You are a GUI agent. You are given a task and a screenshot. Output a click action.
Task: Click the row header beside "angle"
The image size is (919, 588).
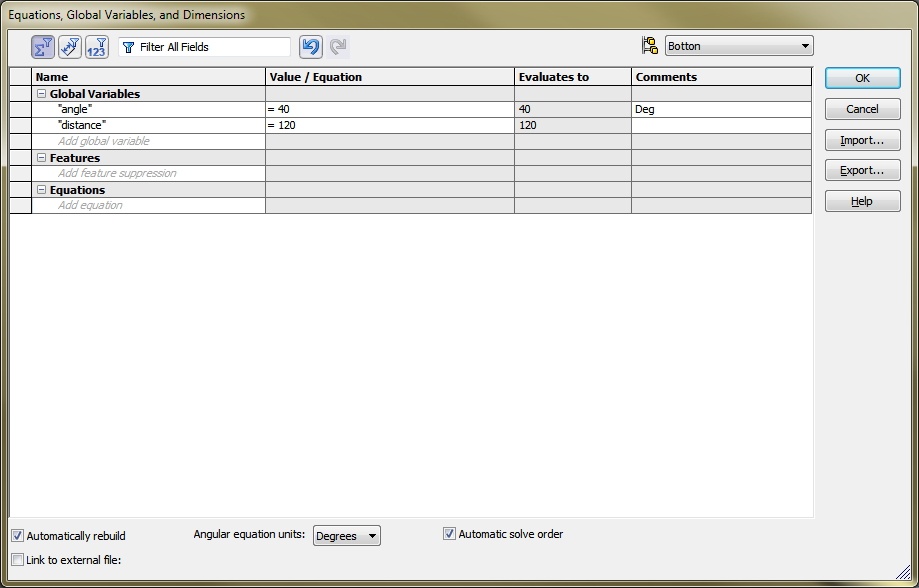[21, 110]
